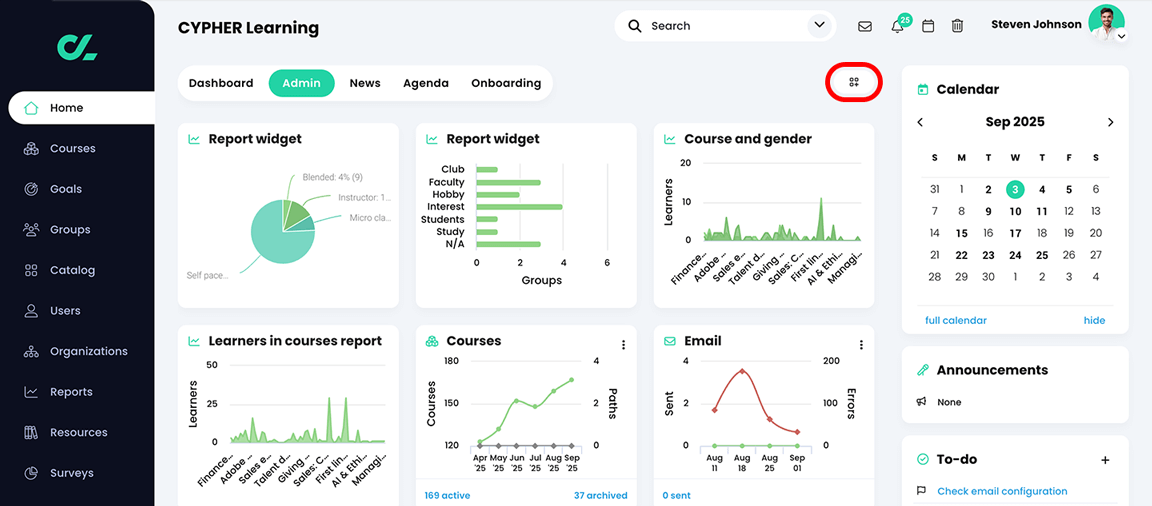Click the Learners in courses report icon

[194, 341]
